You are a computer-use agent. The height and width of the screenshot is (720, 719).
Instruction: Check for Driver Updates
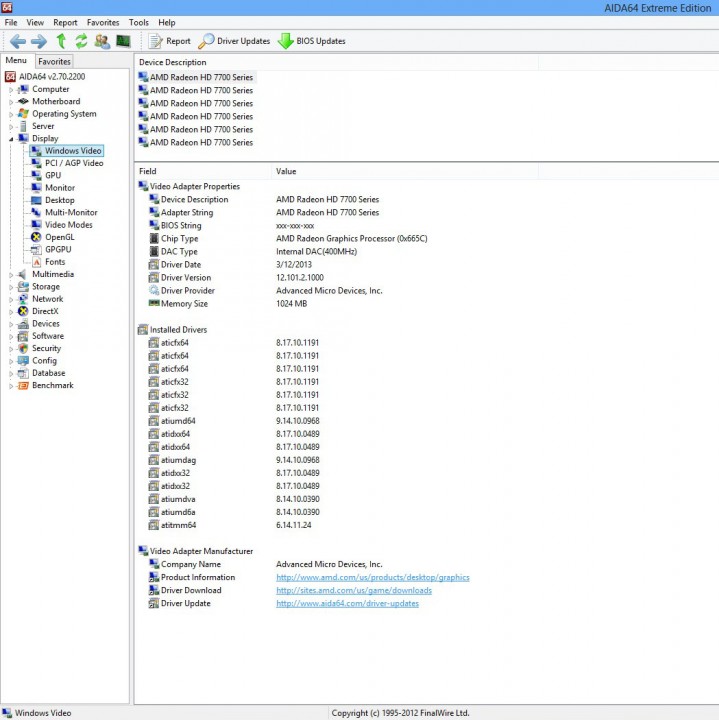coord(234,41)
